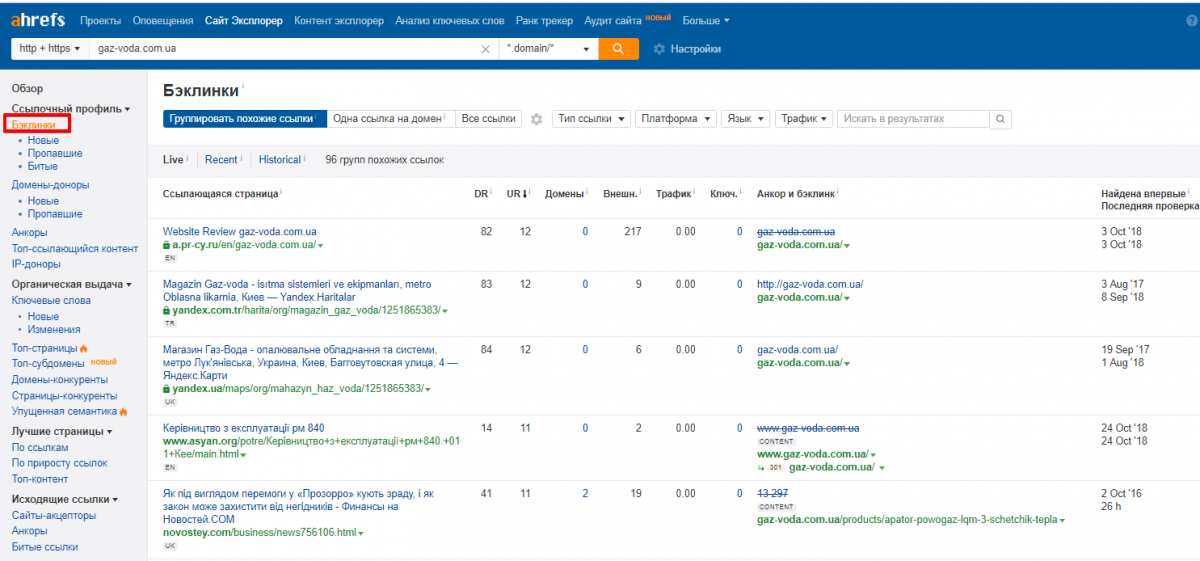This screenshot has width=1200, height=561.
Task: Collapse the Ссылочный профиль section
Action: click(x=70, y=108)
